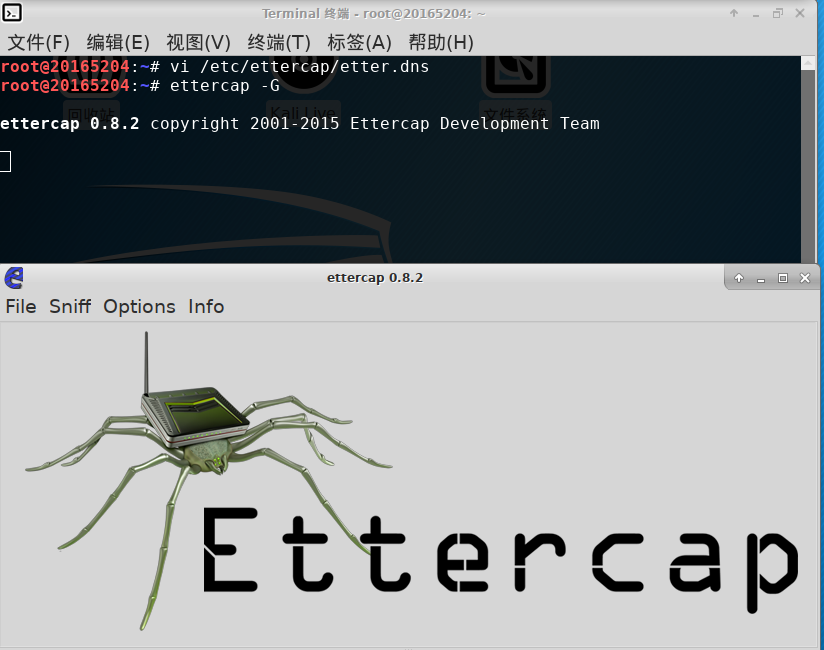
Task: Click the Terminal window title text
Action: point(374,14)
